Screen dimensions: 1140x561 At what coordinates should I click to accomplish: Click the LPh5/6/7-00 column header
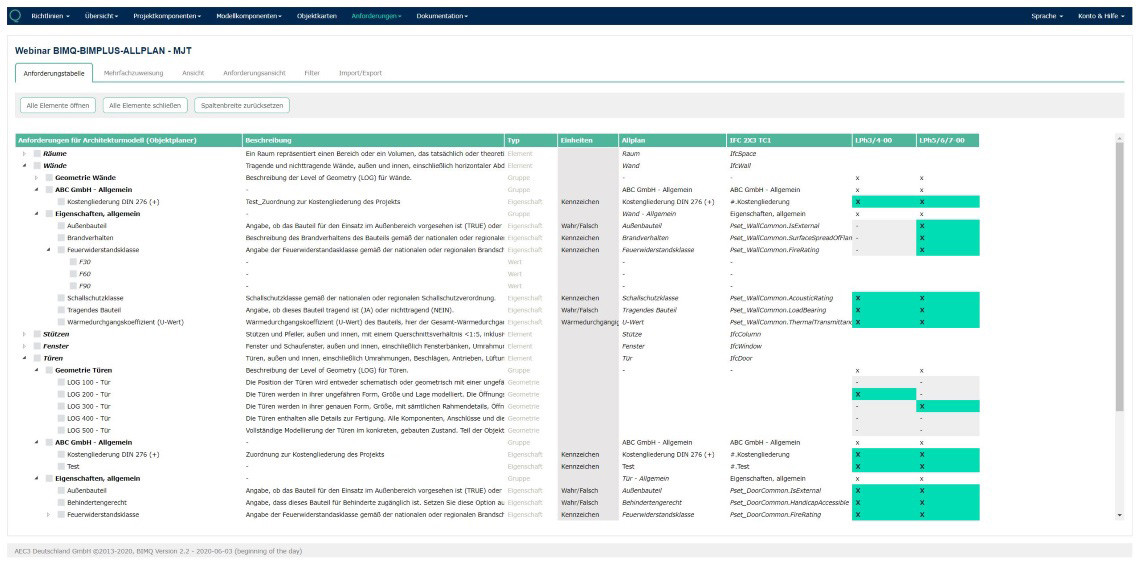(x=947, y=140)
